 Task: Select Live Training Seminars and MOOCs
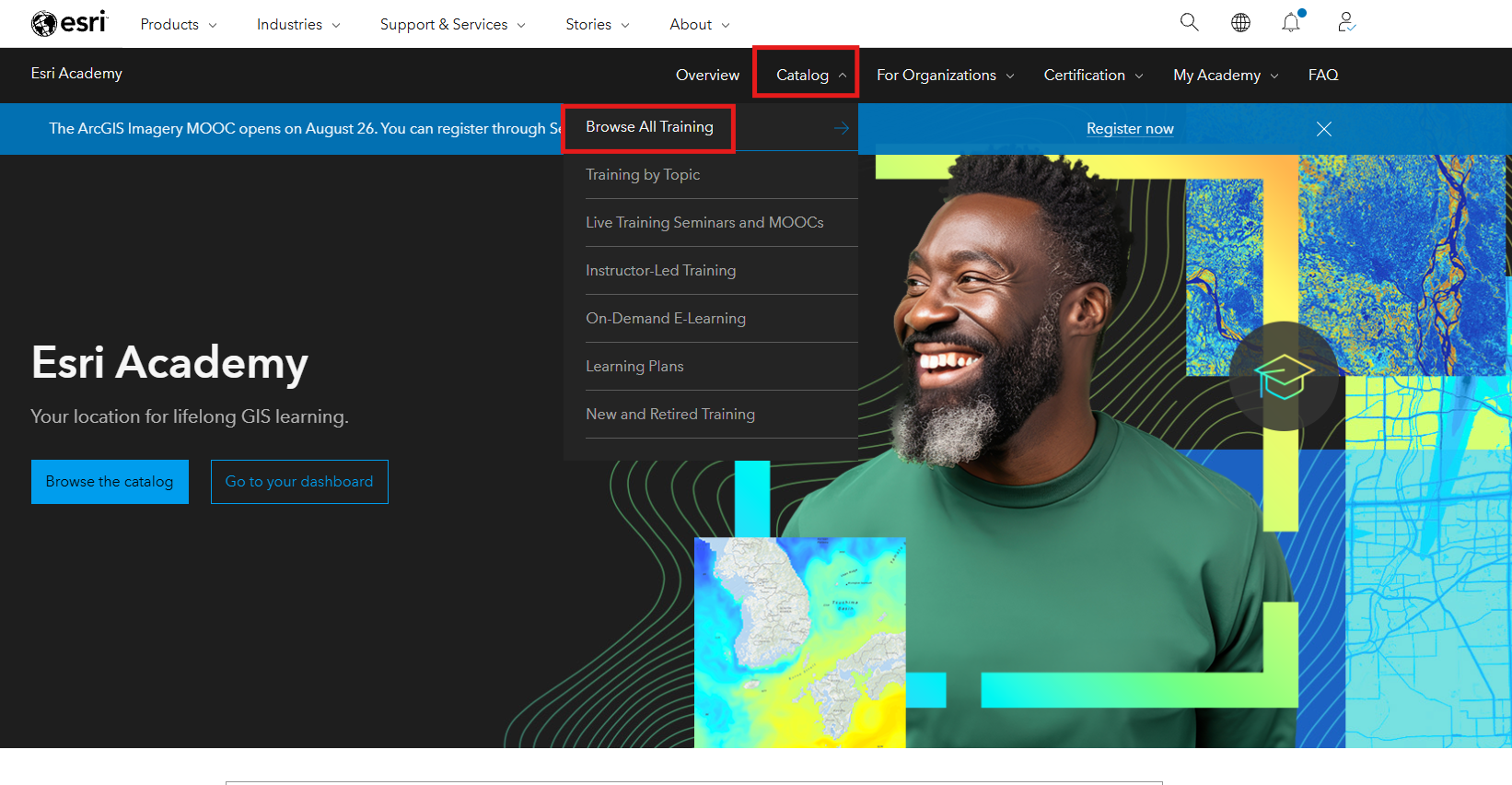click(704, 223)
